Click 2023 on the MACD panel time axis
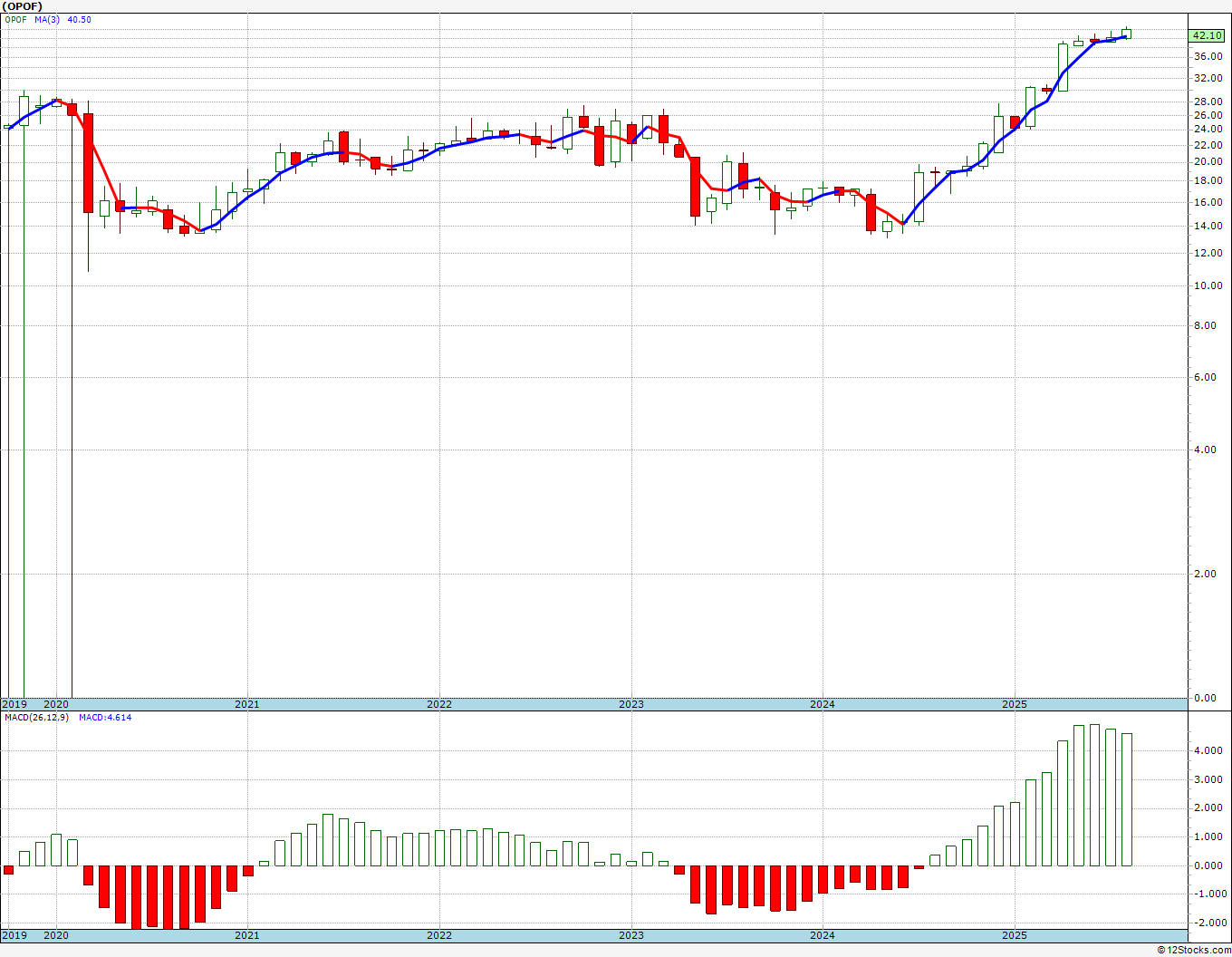1232x957 pixels. pos(631,935)
